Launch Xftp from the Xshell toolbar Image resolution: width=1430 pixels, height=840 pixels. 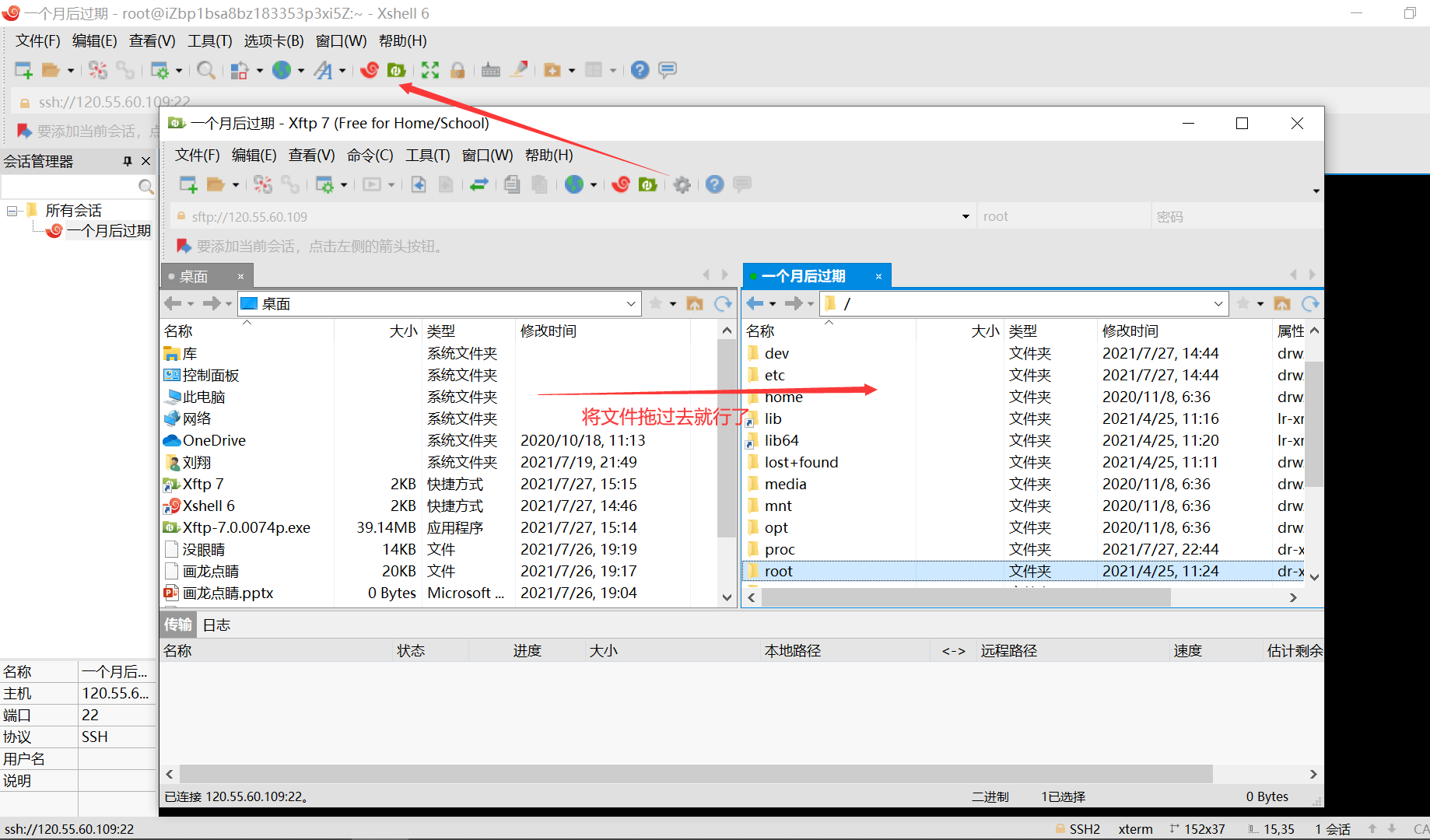pyautogui.click(x=397, y=70)
